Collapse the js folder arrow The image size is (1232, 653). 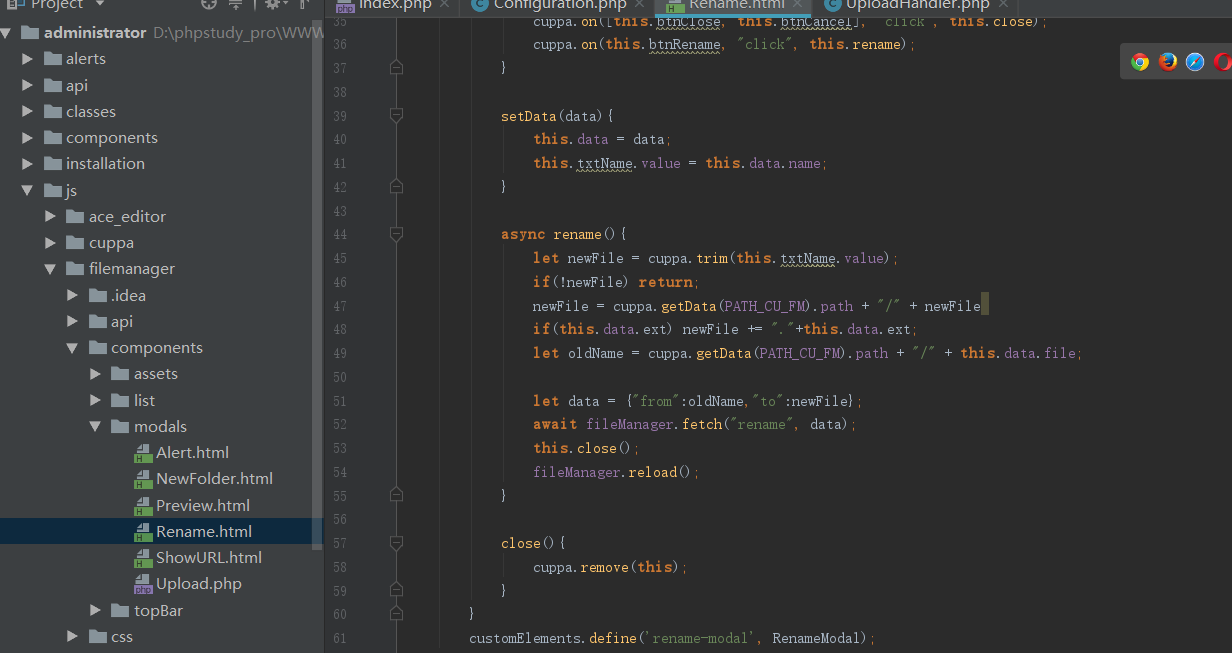point(28,190)
